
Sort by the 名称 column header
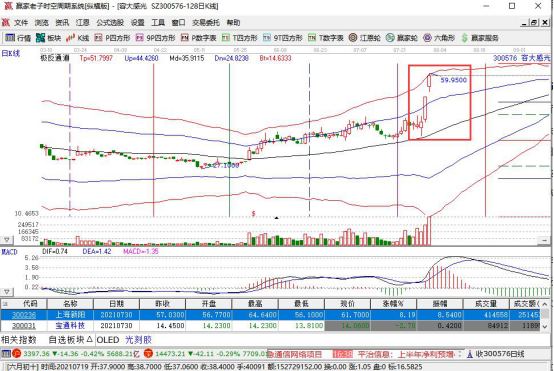click(x=70, y=304)
